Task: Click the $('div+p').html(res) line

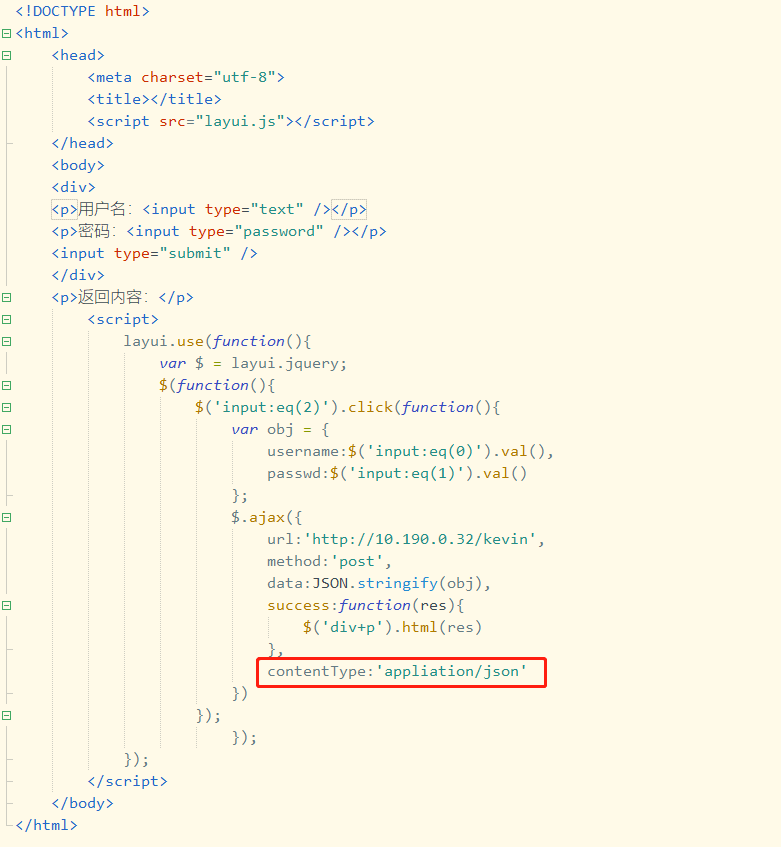Action: tap(392, 628)
